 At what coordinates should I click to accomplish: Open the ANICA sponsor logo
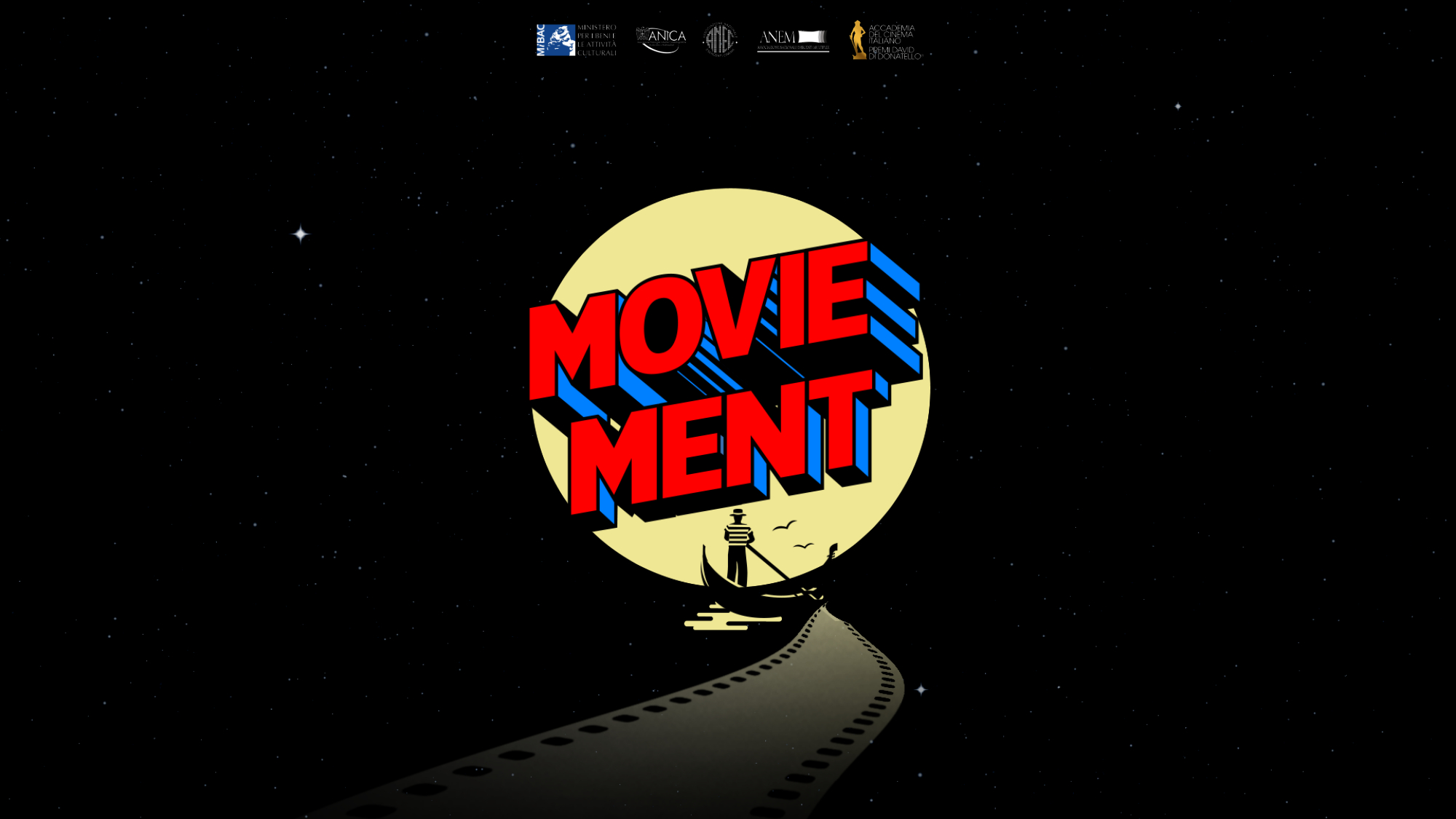(661, 39)
